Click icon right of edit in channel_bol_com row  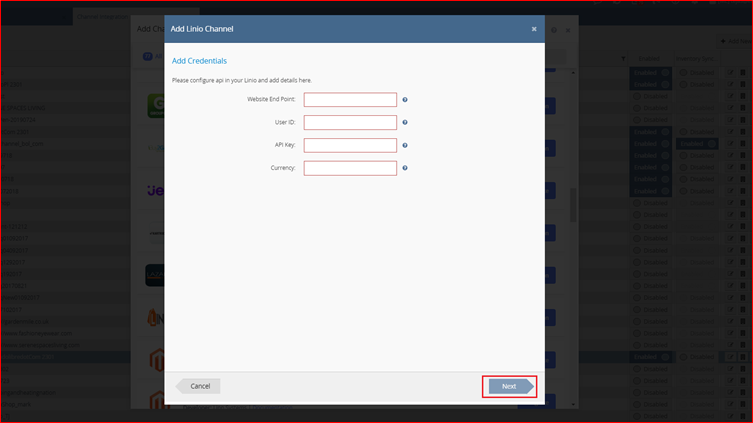742,144
